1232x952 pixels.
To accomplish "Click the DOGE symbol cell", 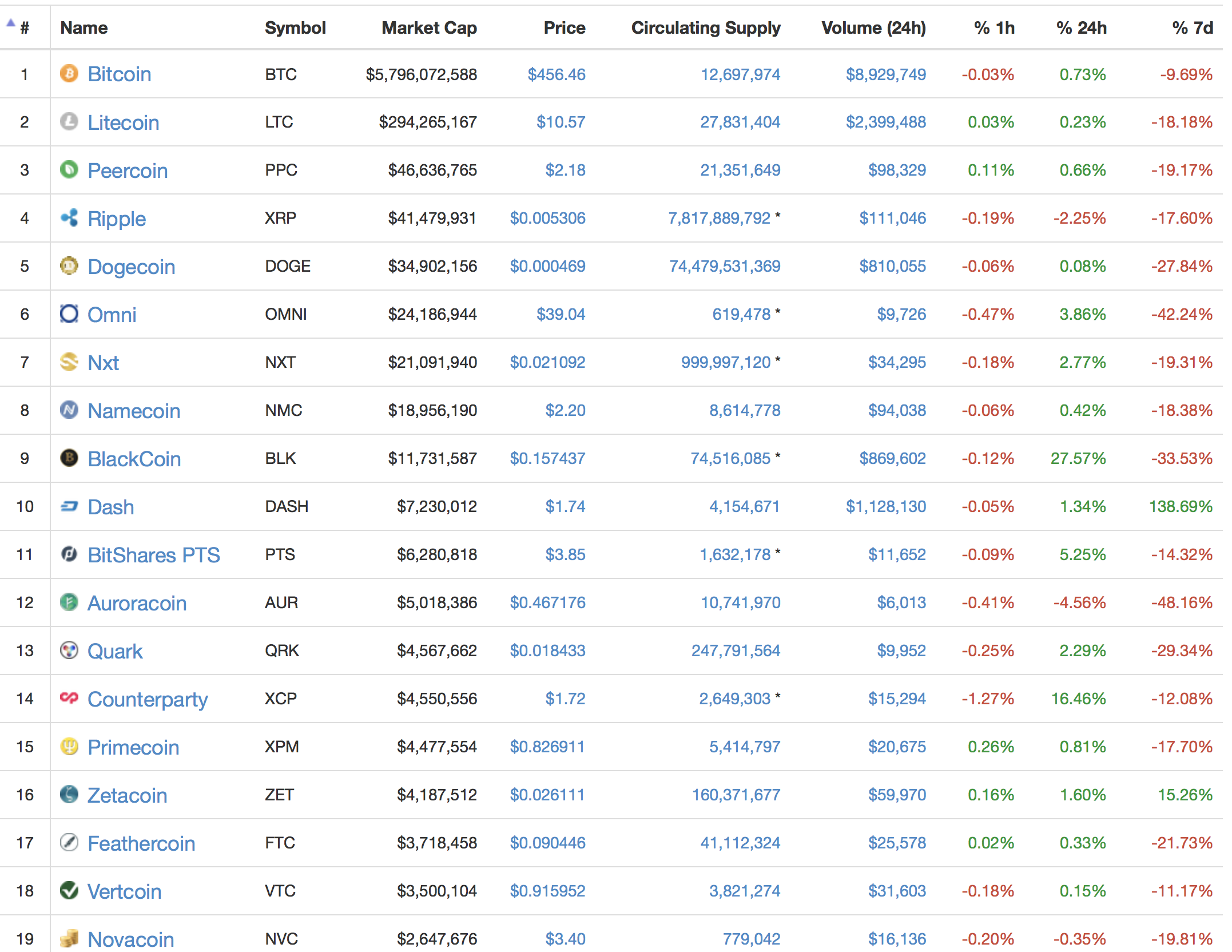I will (288, 266).
